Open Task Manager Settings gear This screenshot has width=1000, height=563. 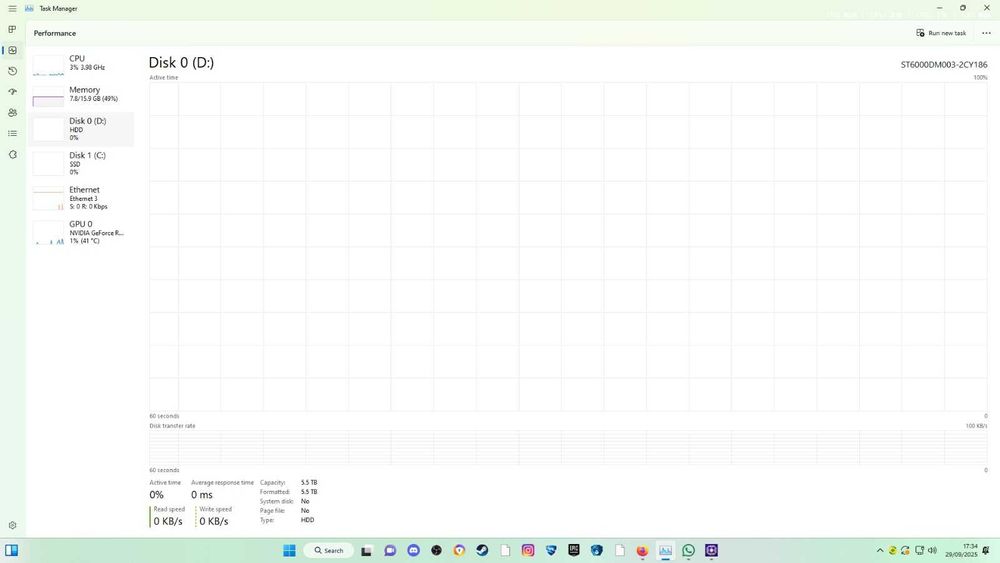[x=12, y=525]
